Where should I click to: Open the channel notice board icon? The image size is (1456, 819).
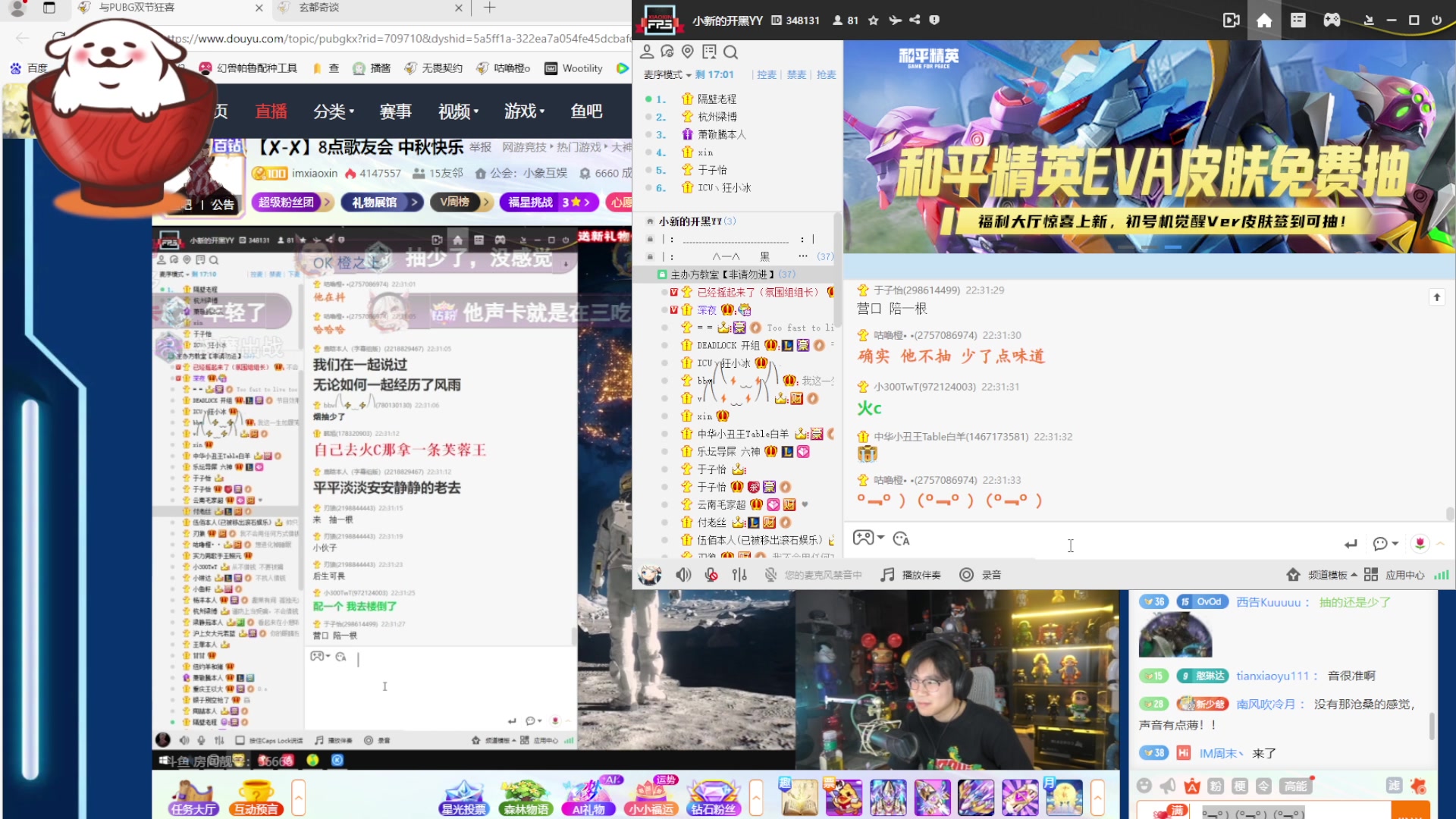click(709, 52)
